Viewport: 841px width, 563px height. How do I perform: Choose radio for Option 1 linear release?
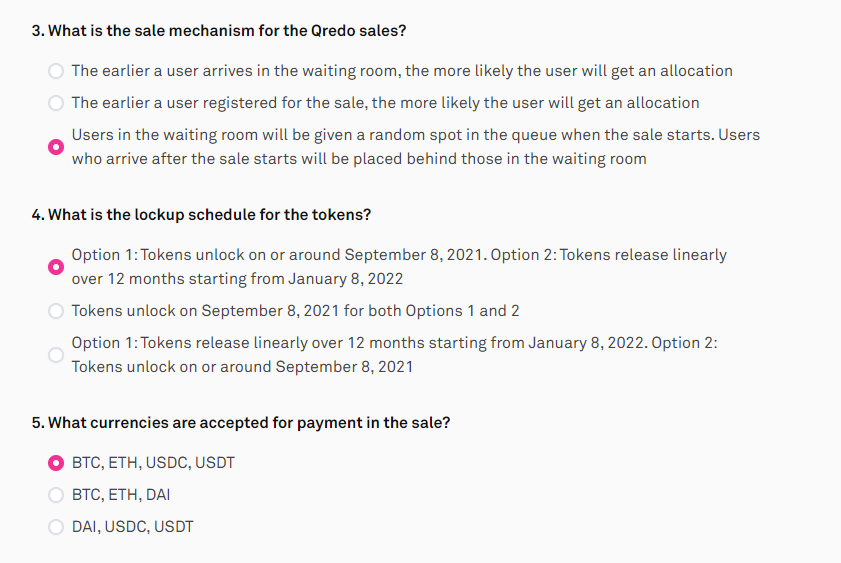[57, 355]
